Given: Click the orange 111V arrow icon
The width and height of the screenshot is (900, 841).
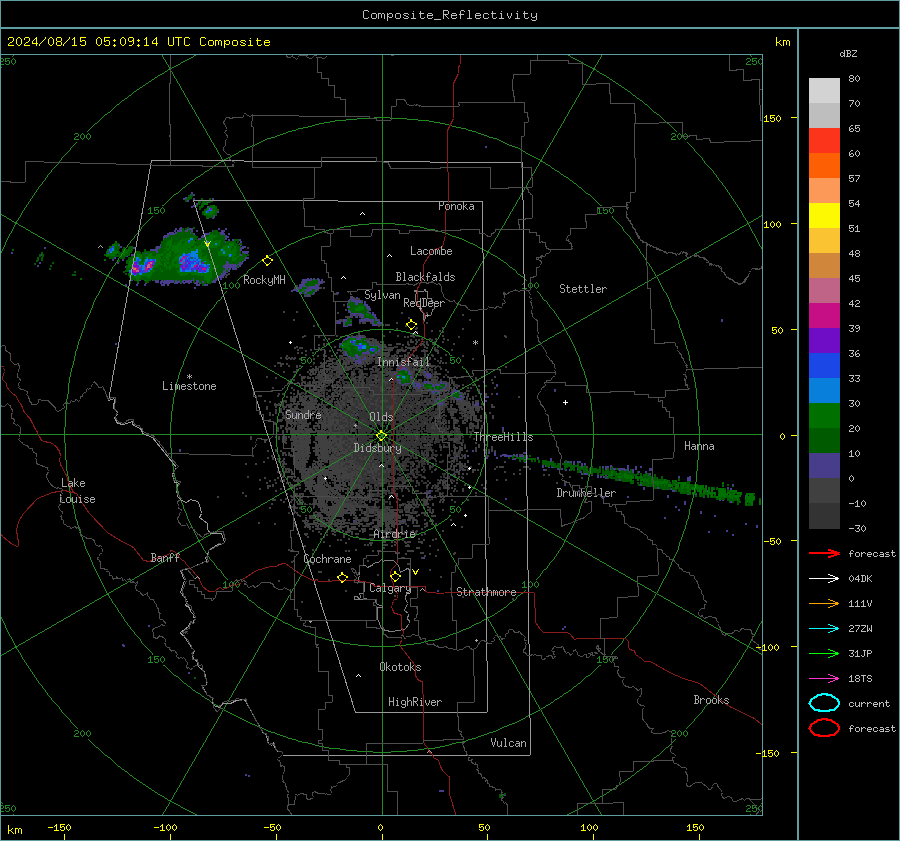Looking at the screenshot, I should click(x=824, y=603).
